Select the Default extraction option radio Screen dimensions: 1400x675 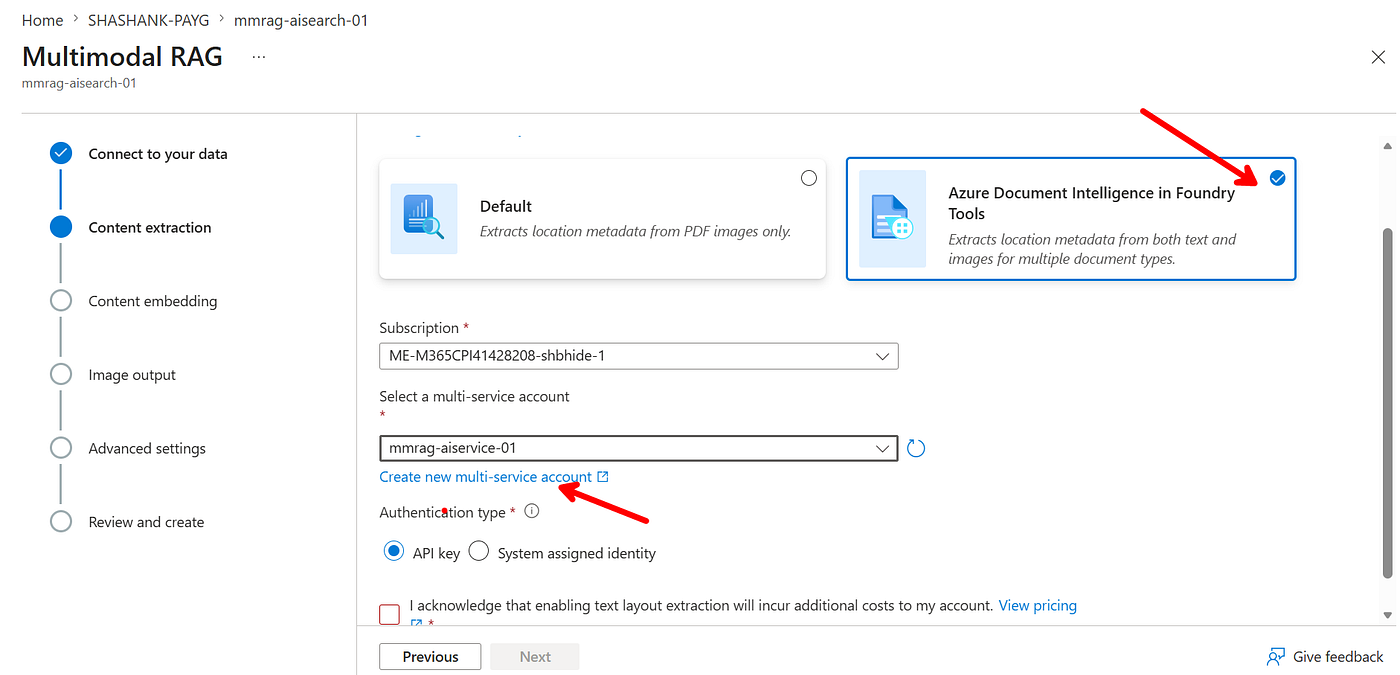809,178
